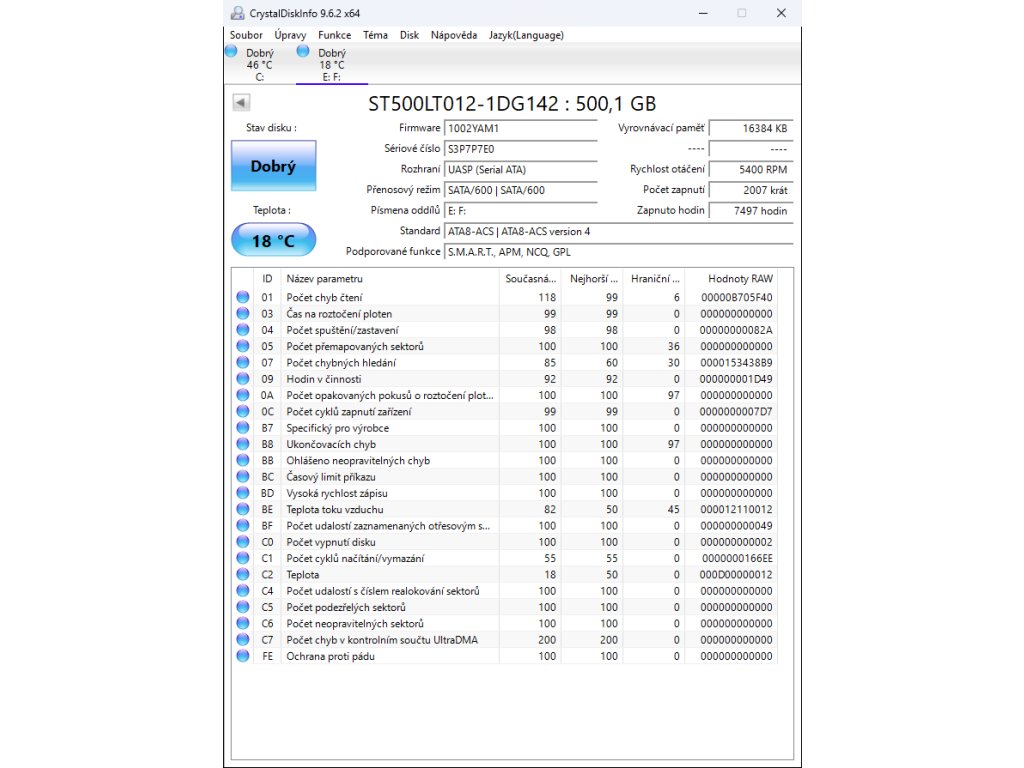Screen dimensions: 1024x768
Task: Click the blue status orb for Teplota row
Action: click(243, 575)
